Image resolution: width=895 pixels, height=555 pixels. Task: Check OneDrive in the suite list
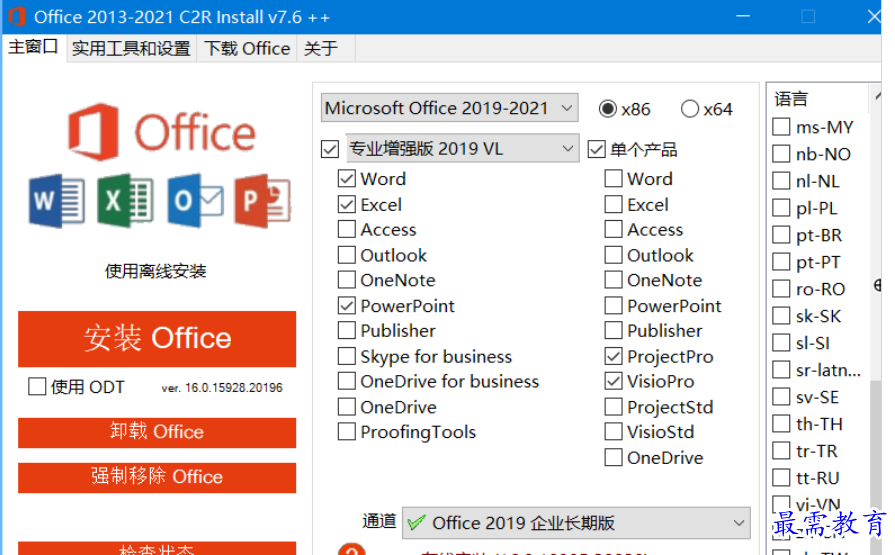coord(346,407)
